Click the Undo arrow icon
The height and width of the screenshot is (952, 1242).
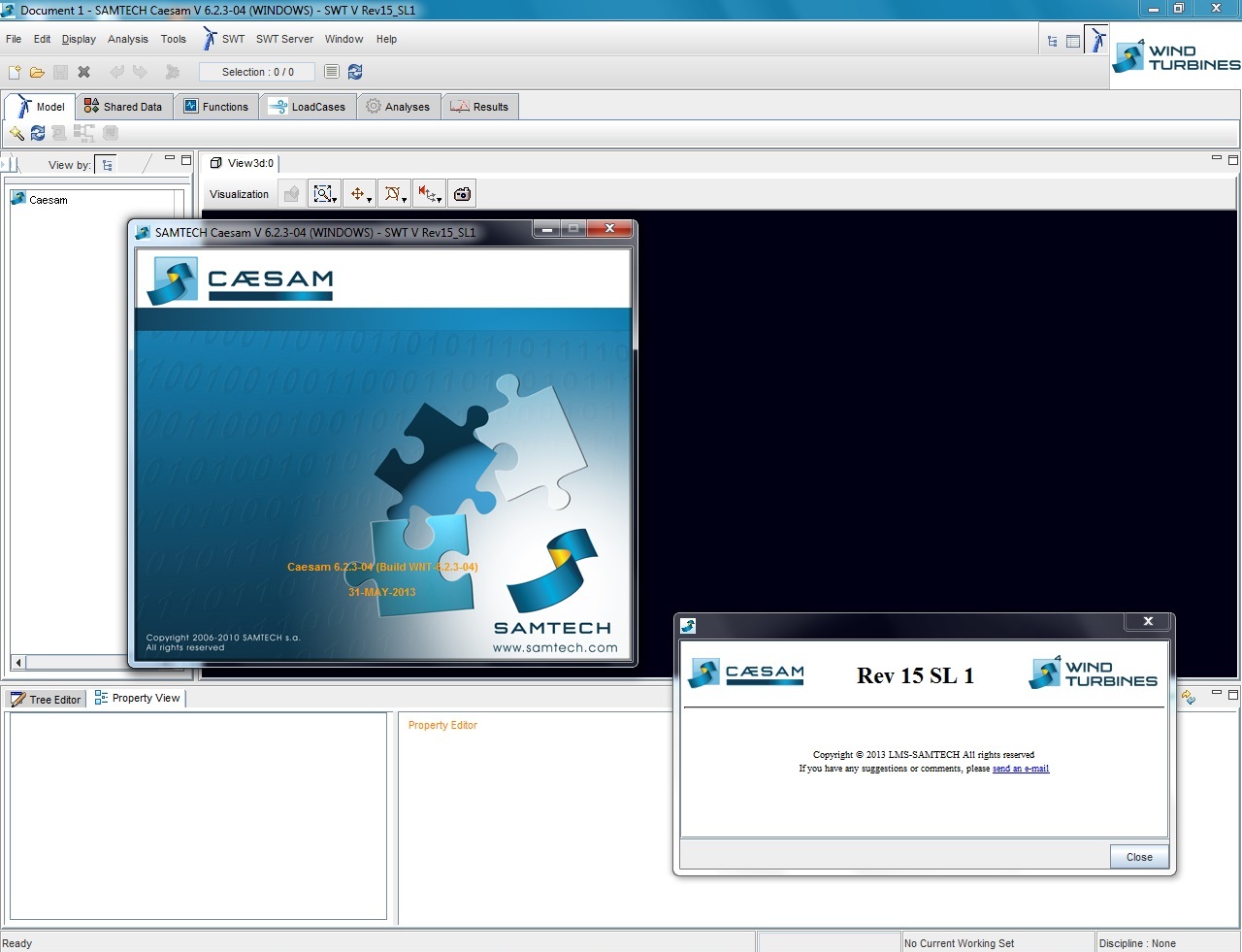click(x=116, y=72)
